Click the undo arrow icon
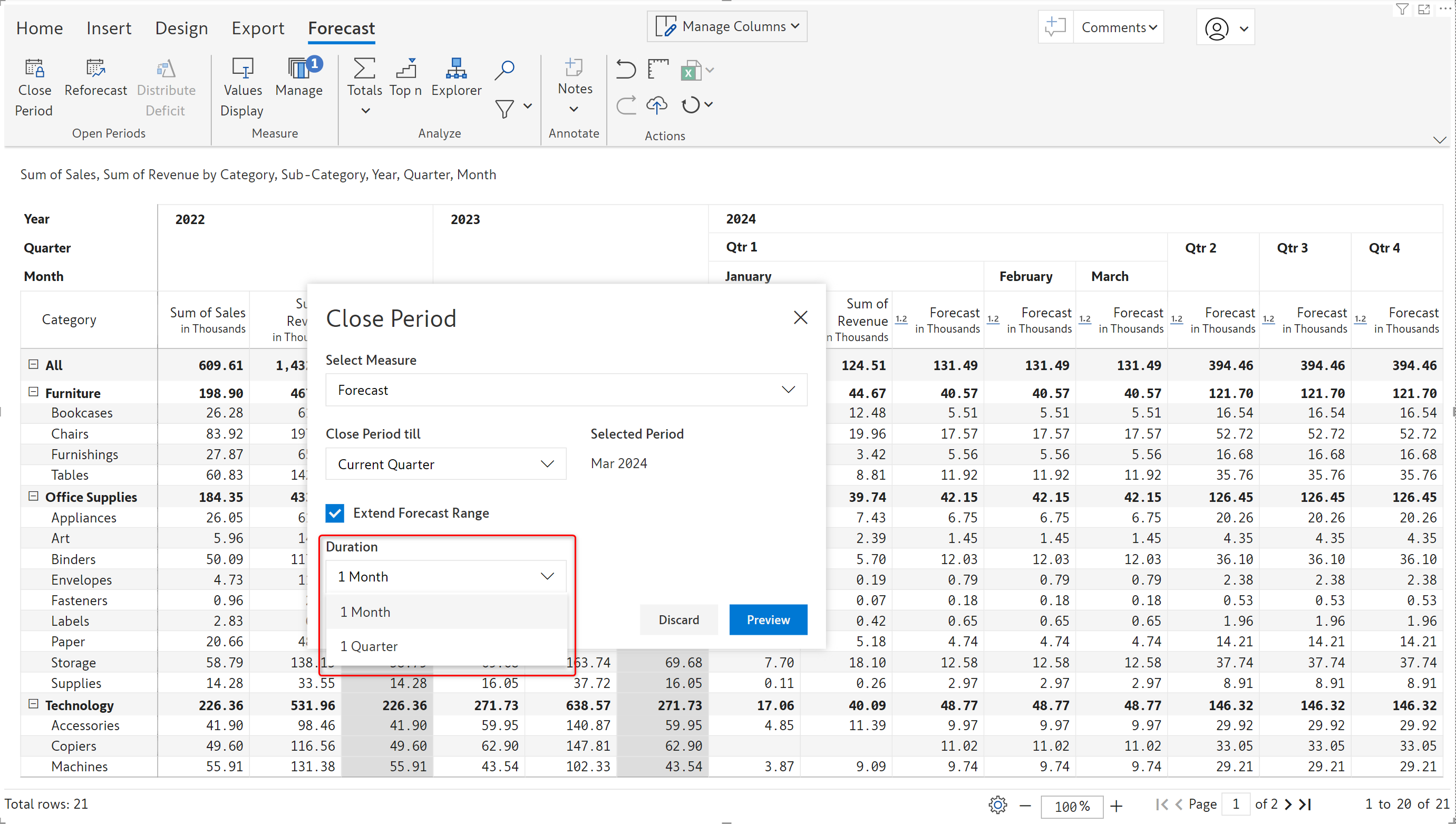This screenshot has width=1456, height=824. (x=626, y=70)
